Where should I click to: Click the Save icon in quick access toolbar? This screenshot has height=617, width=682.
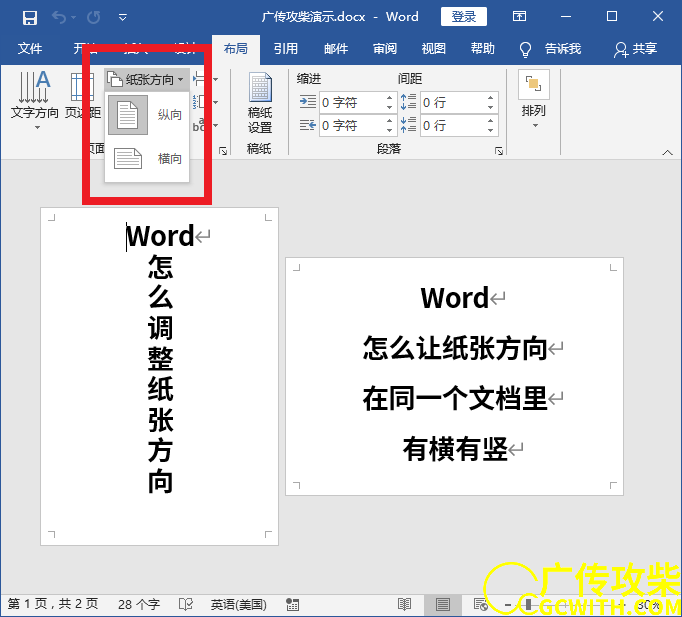(30, 17)
